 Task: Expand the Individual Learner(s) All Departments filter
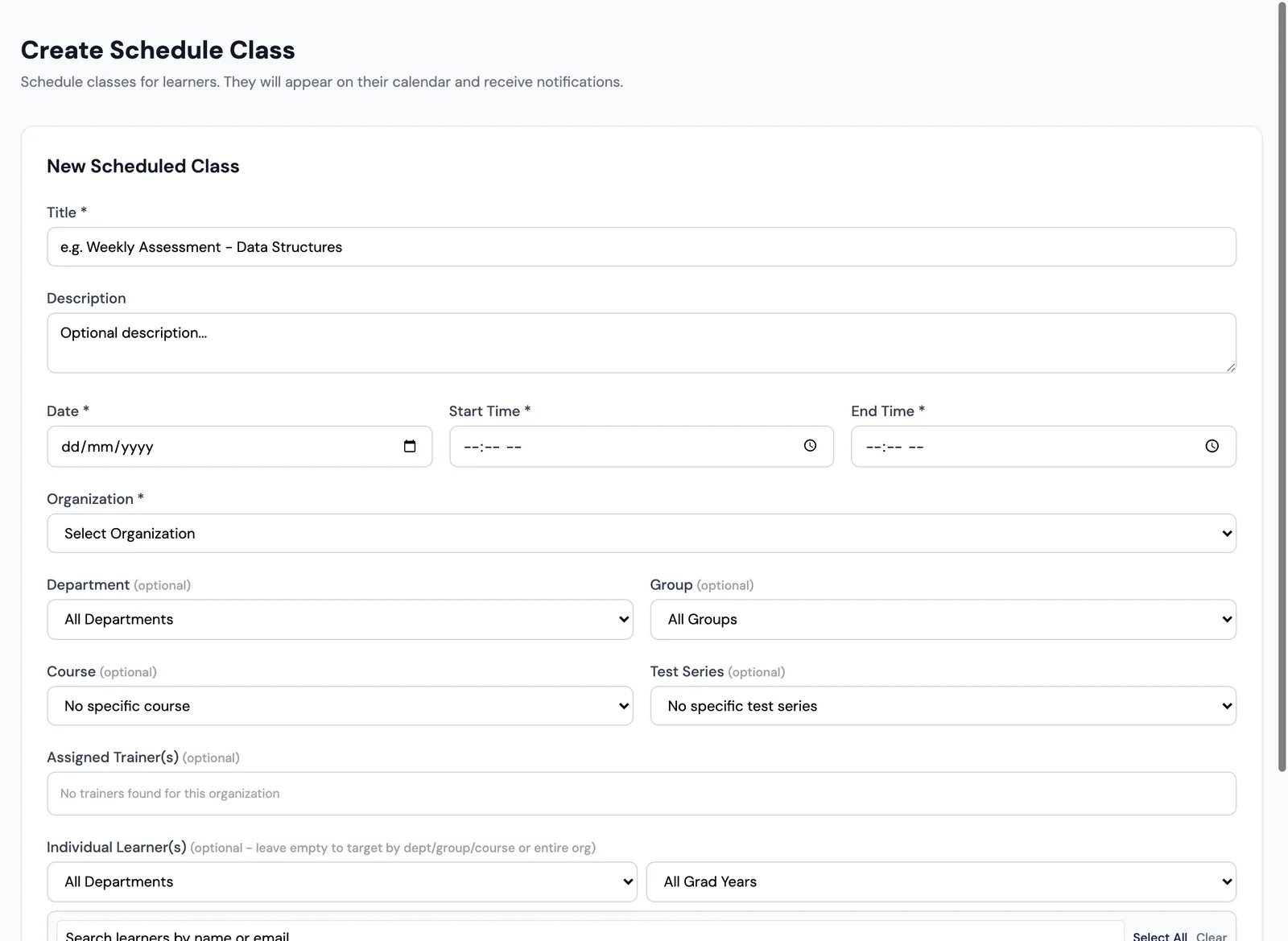pyautogui.click(x=342, y=881)
